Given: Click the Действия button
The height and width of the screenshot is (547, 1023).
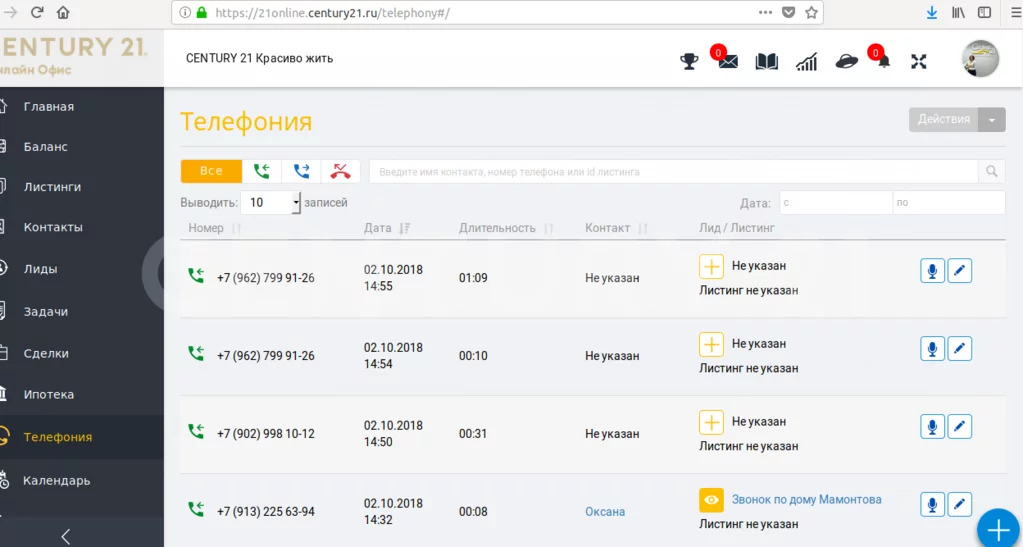Looking at the screenshot, I should click(x=943, y=119).
